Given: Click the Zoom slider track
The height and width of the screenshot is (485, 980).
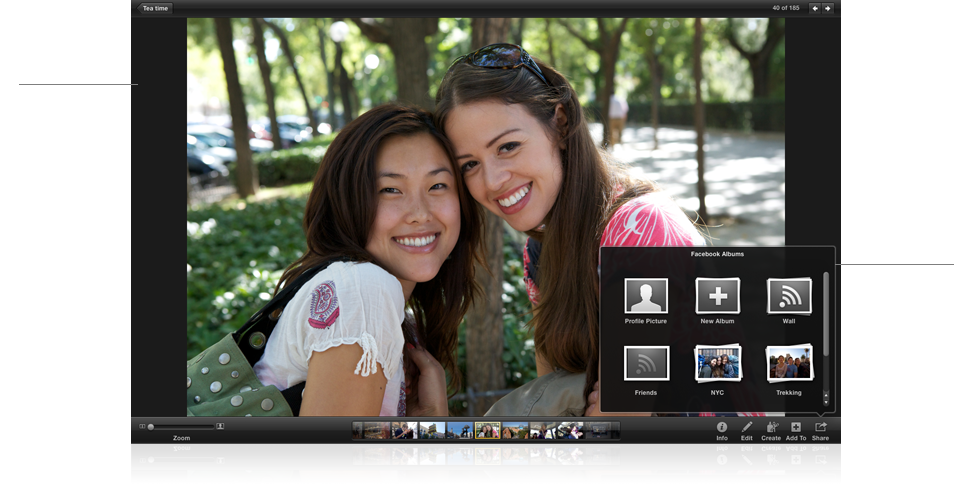Looking at the screenshot, I should coord(185,427).
